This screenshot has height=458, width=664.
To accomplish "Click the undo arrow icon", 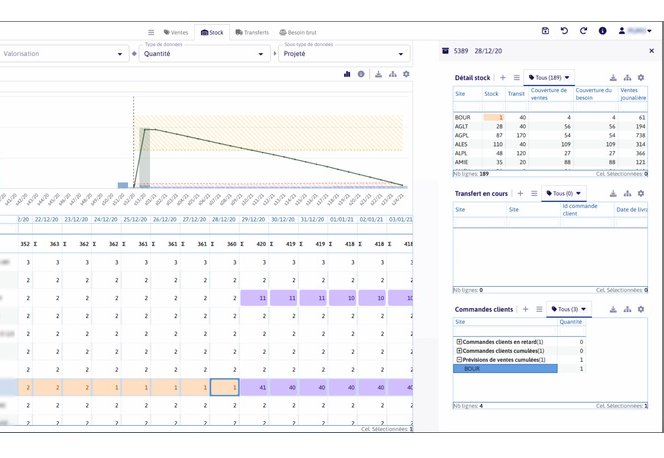I will click(x=564, y=31).
